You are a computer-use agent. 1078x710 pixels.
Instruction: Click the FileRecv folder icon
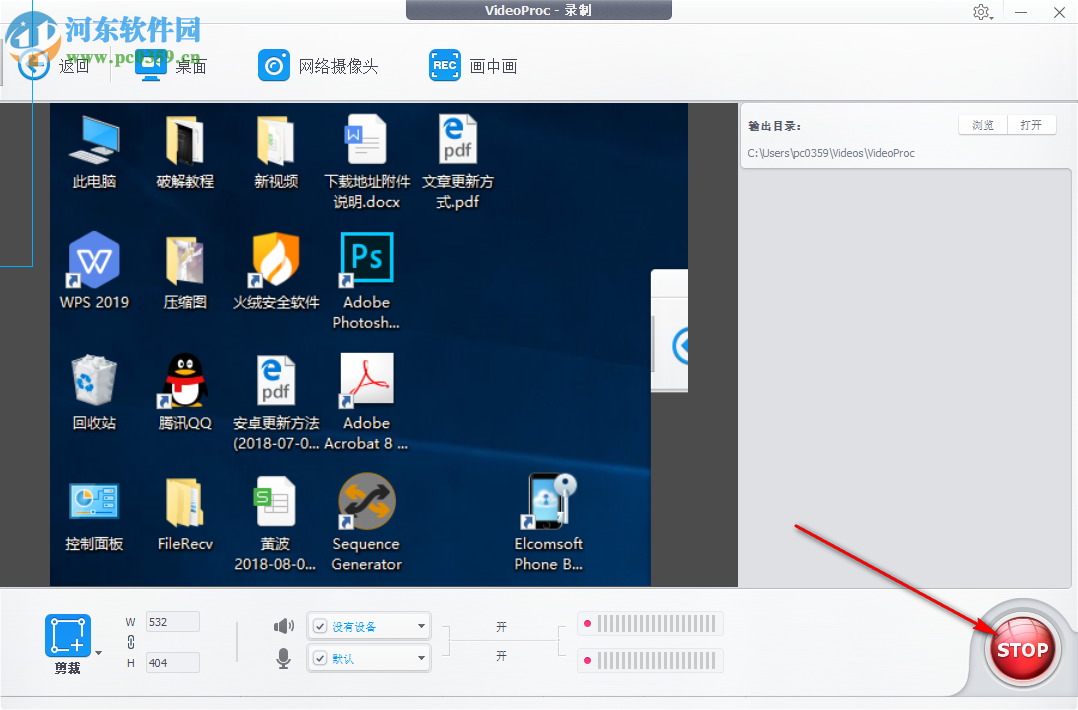185,502
